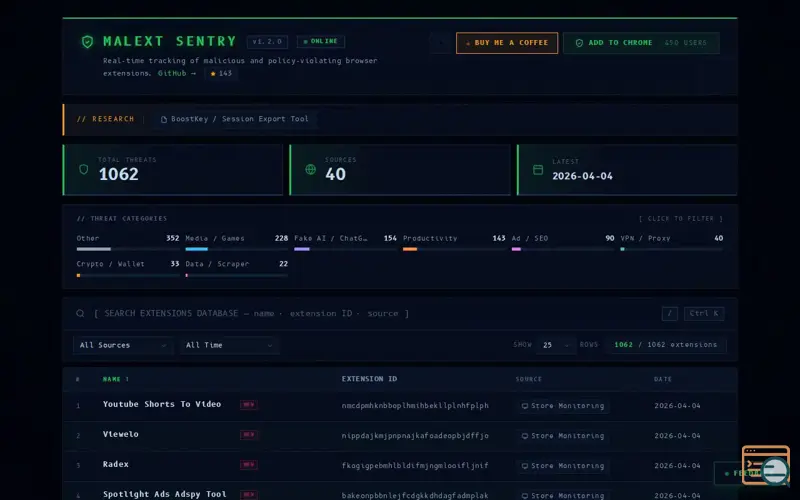Click the shield icon in Total Threats card
800x500 pixels.
click(84, 169)
